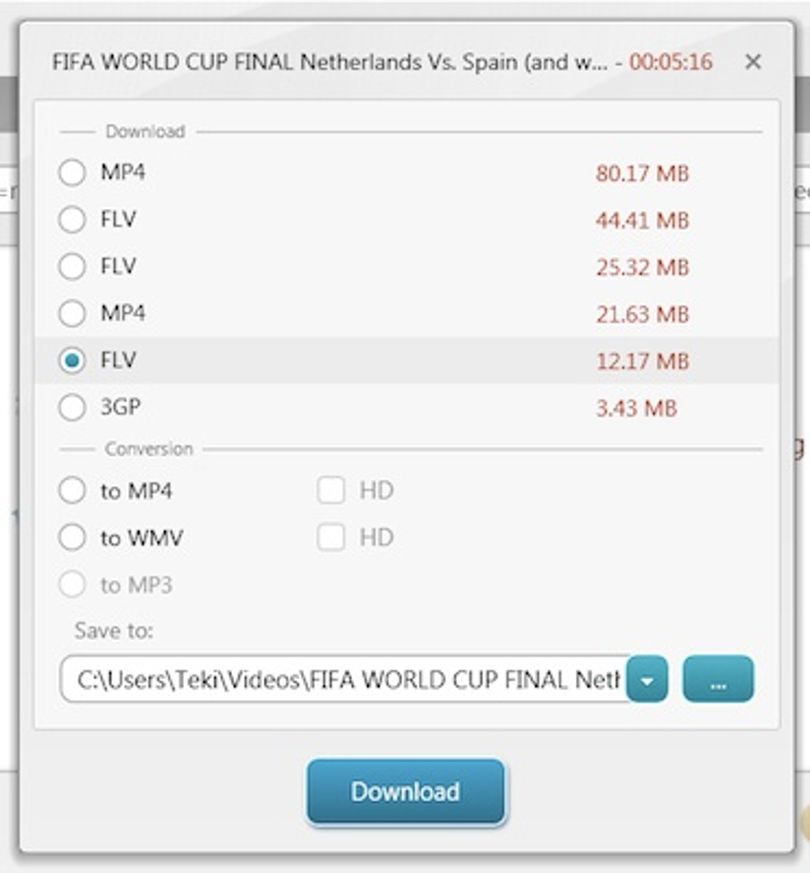Image resolution: width=810 pixels, height=873 pixels.
Task: Select the 21.63 MB MP4 download
Action: pos(72,313)
